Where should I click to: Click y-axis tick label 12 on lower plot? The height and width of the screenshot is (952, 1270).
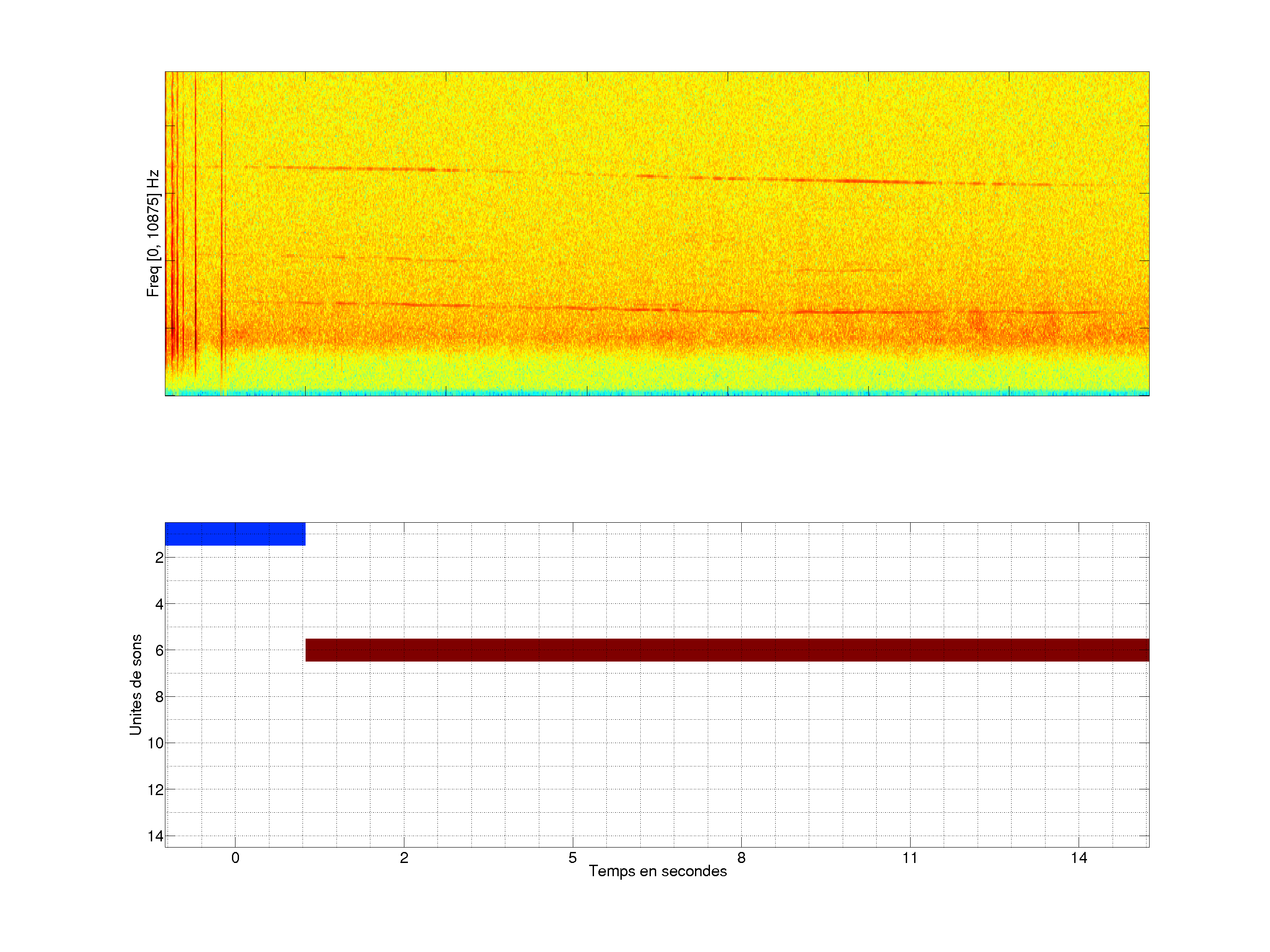point(156,790)
